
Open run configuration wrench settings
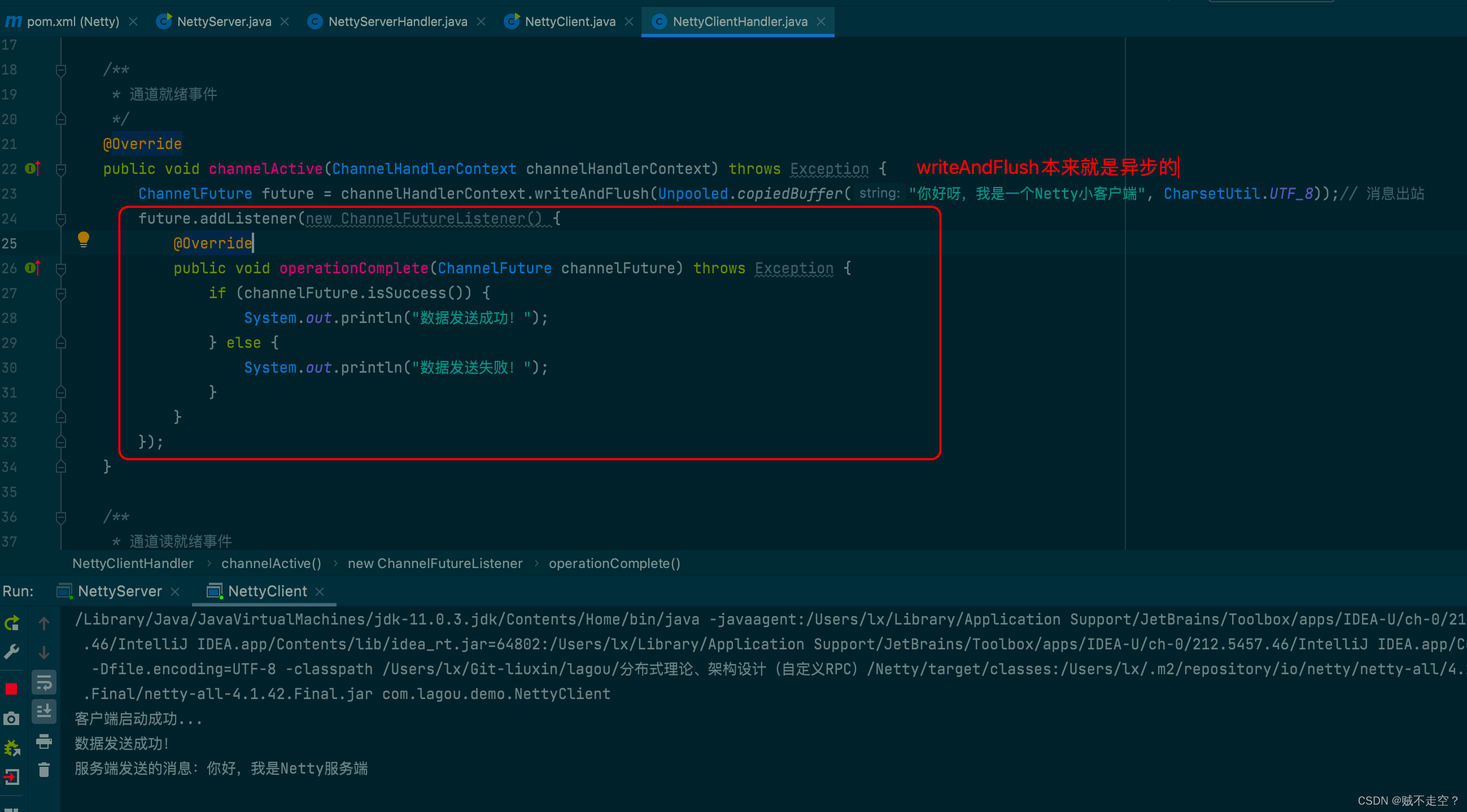click(12, 652)
